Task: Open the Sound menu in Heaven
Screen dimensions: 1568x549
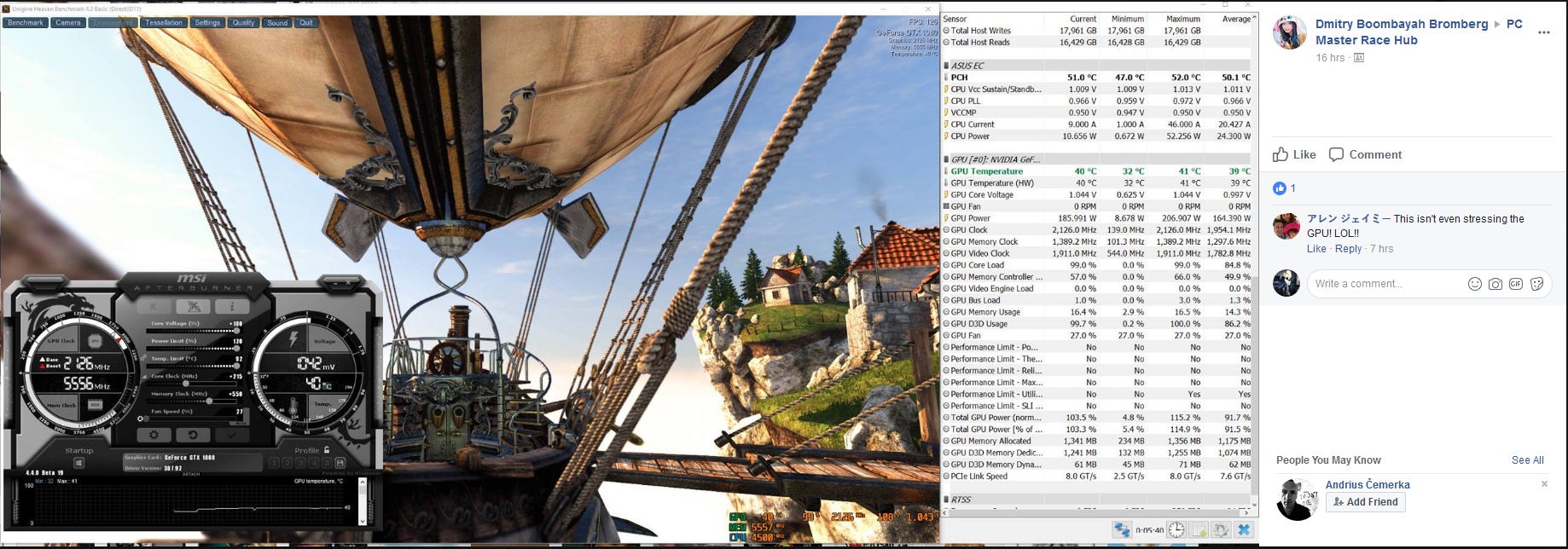Action: click(277, 23)
